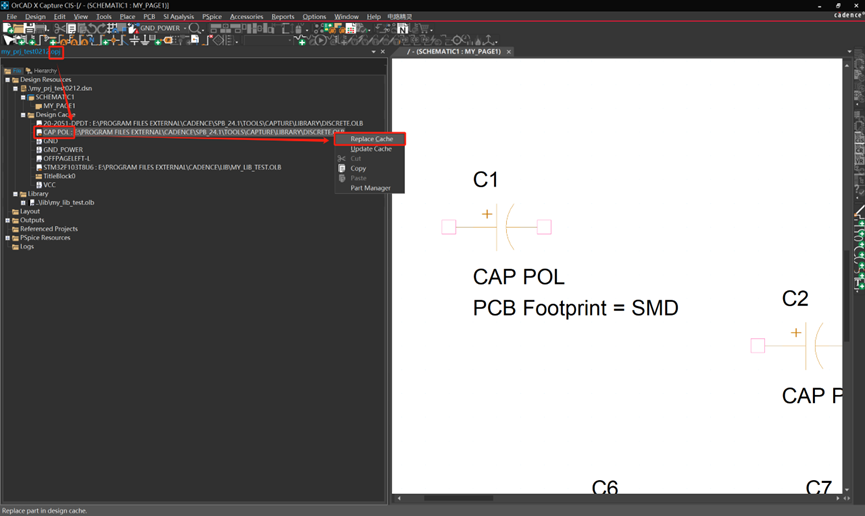Viewport: 865px width, 516px height.
Task: Select the CAP POL cache entry
Action: [x=194, y=132]
